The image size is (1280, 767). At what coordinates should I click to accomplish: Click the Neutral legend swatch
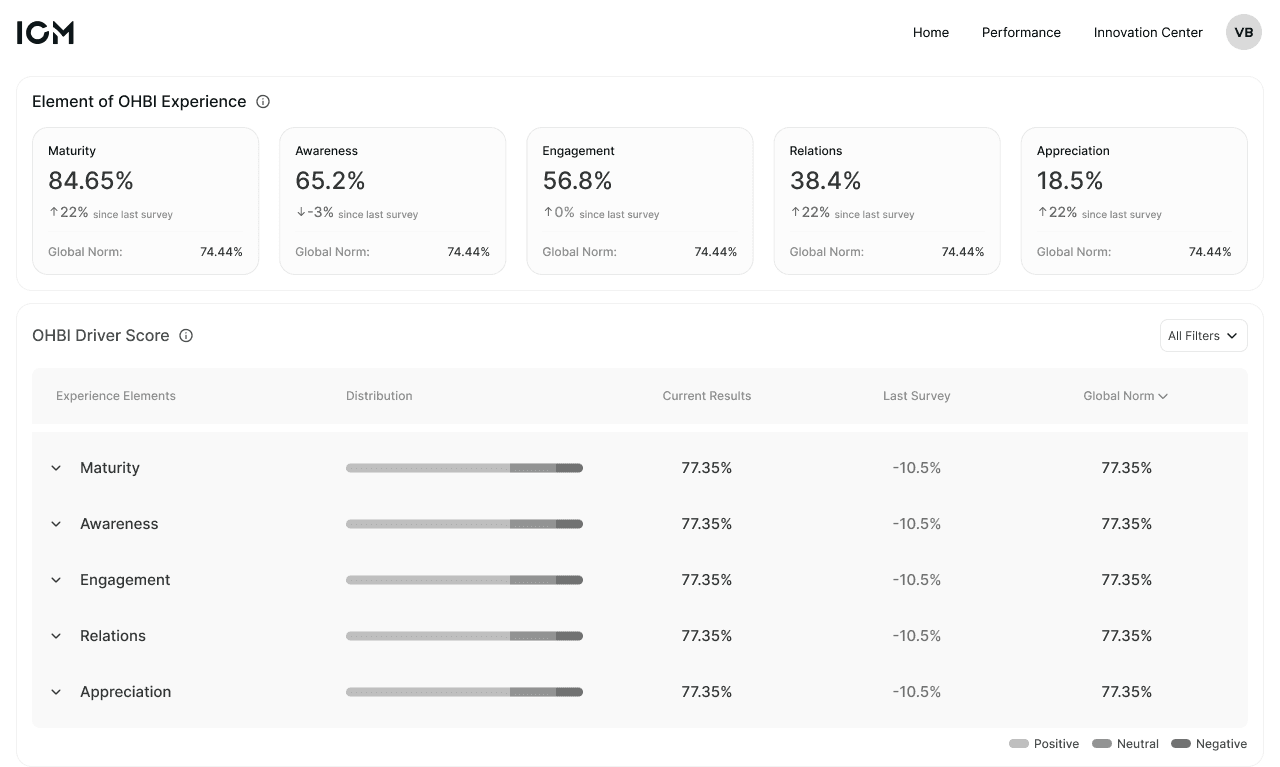coord(1102,744)
